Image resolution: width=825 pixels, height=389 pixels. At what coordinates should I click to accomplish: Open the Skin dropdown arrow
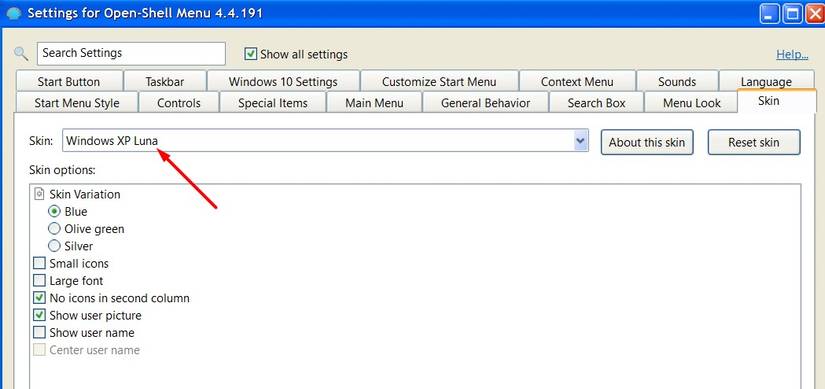point(580,141)
